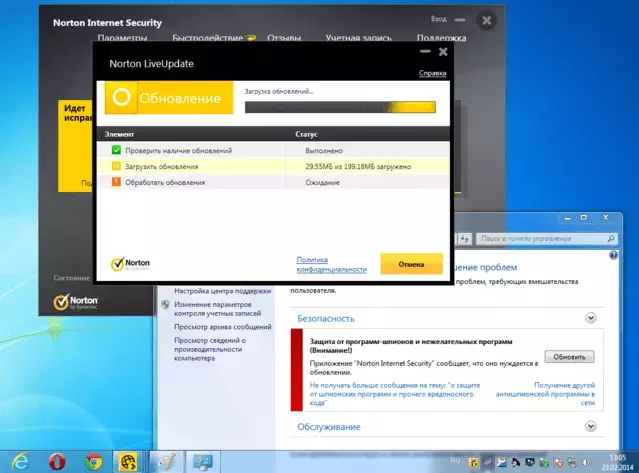Launch Opera from the taskbar
The image size is (639, 473).
point(57,462)
